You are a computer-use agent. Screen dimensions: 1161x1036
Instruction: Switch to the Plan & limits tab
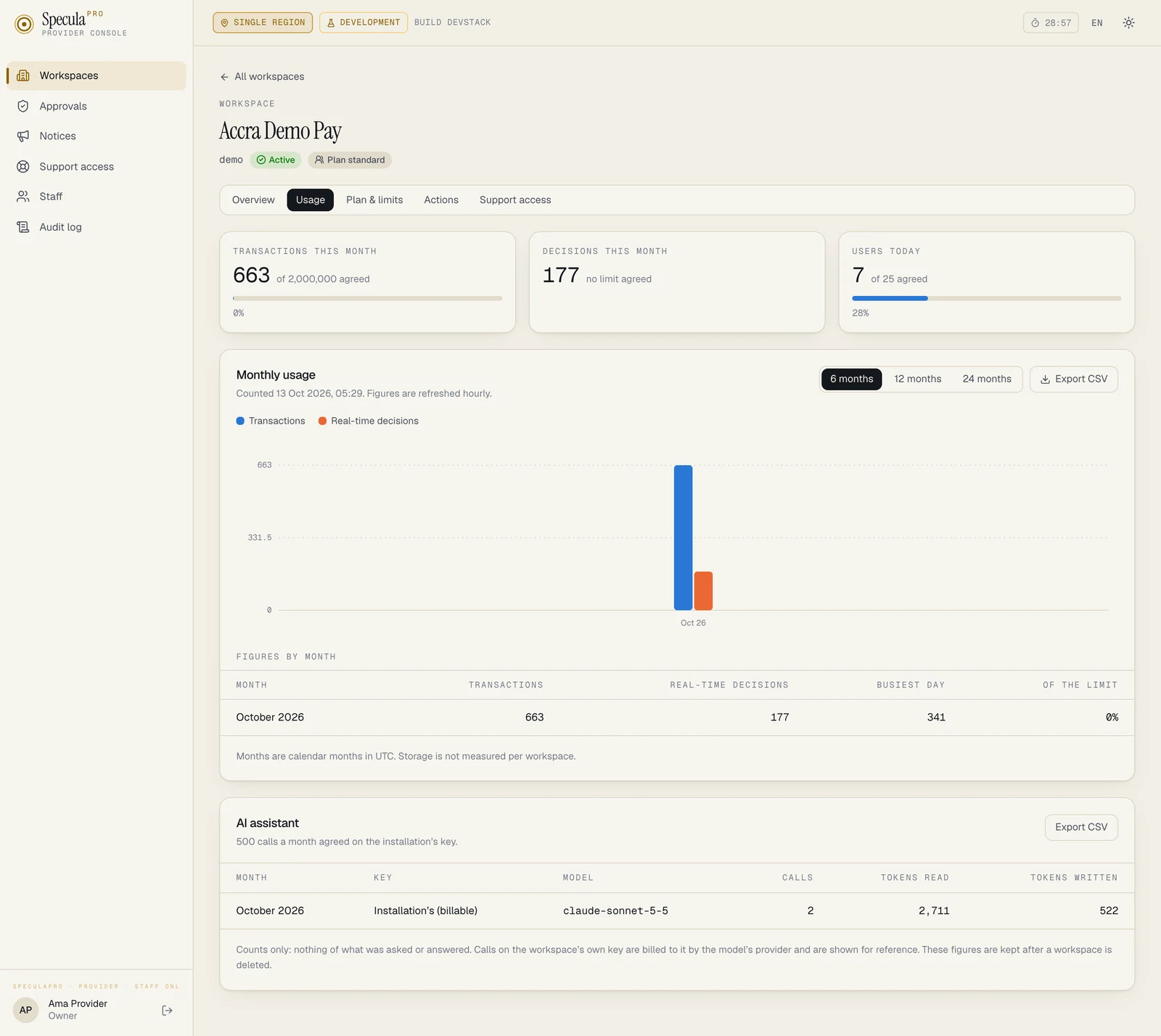[374, 200]
